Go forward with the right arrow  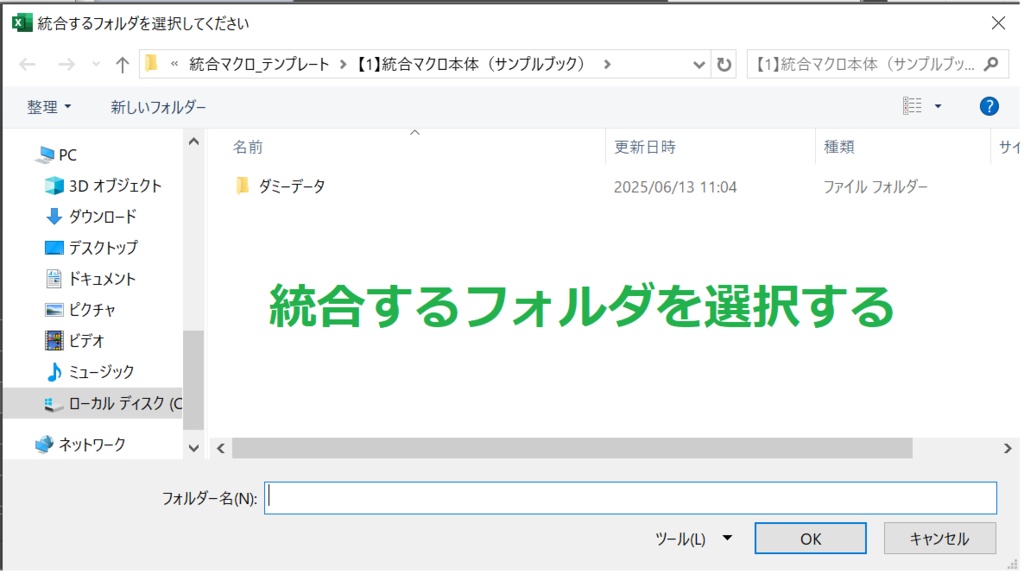pyautogui.click(x=66, y=64)
